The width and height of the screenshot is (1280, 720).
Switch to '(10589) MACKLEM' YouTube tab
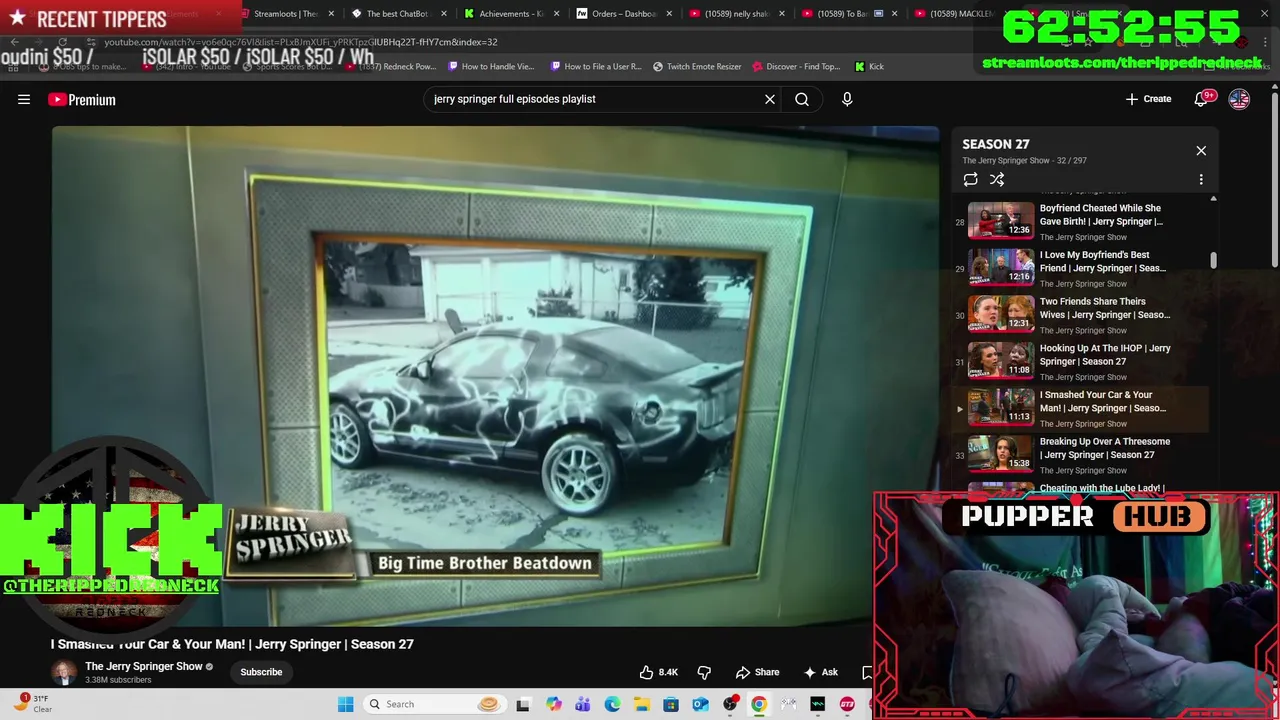(960, 14)
